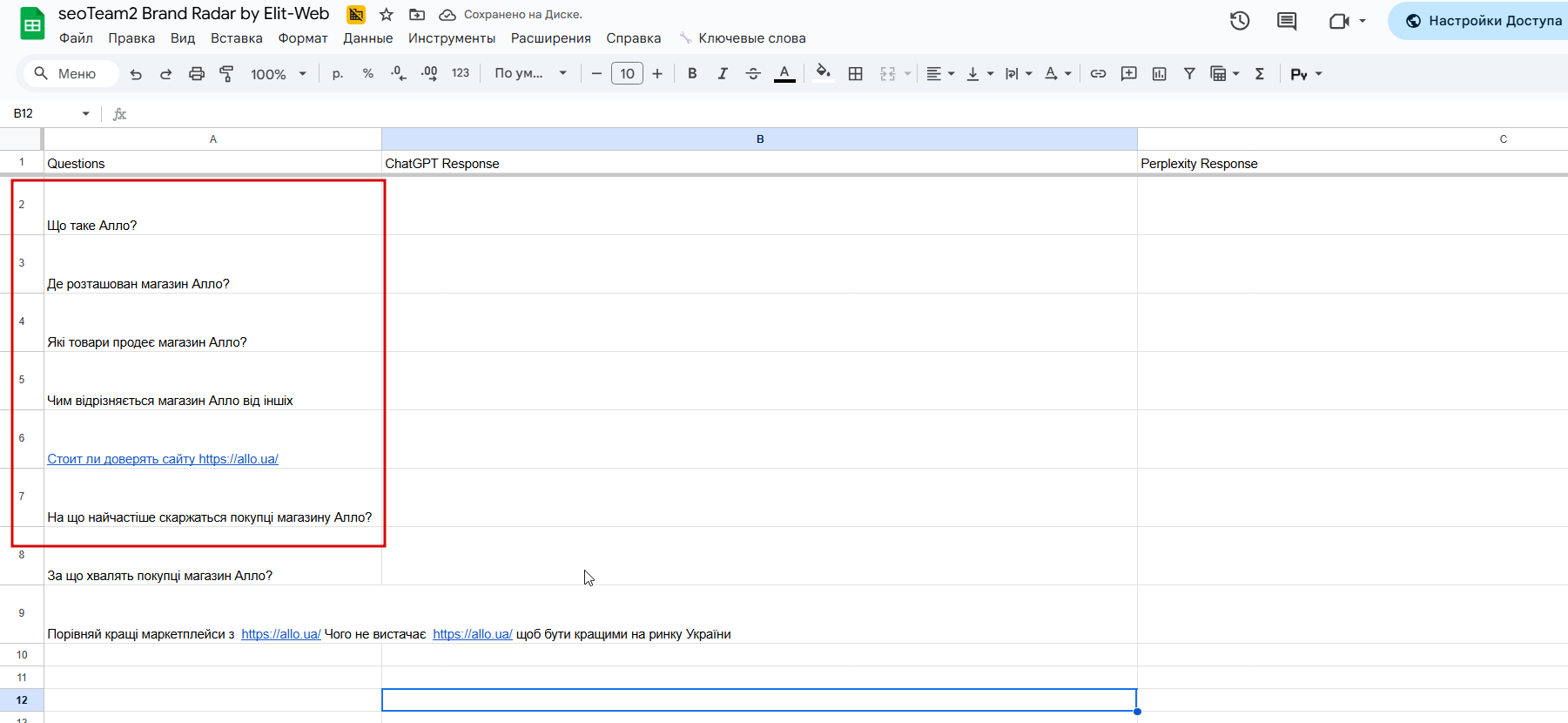
Task: Expand the name box dropdown arrow
Action: (x=85, y=114)
